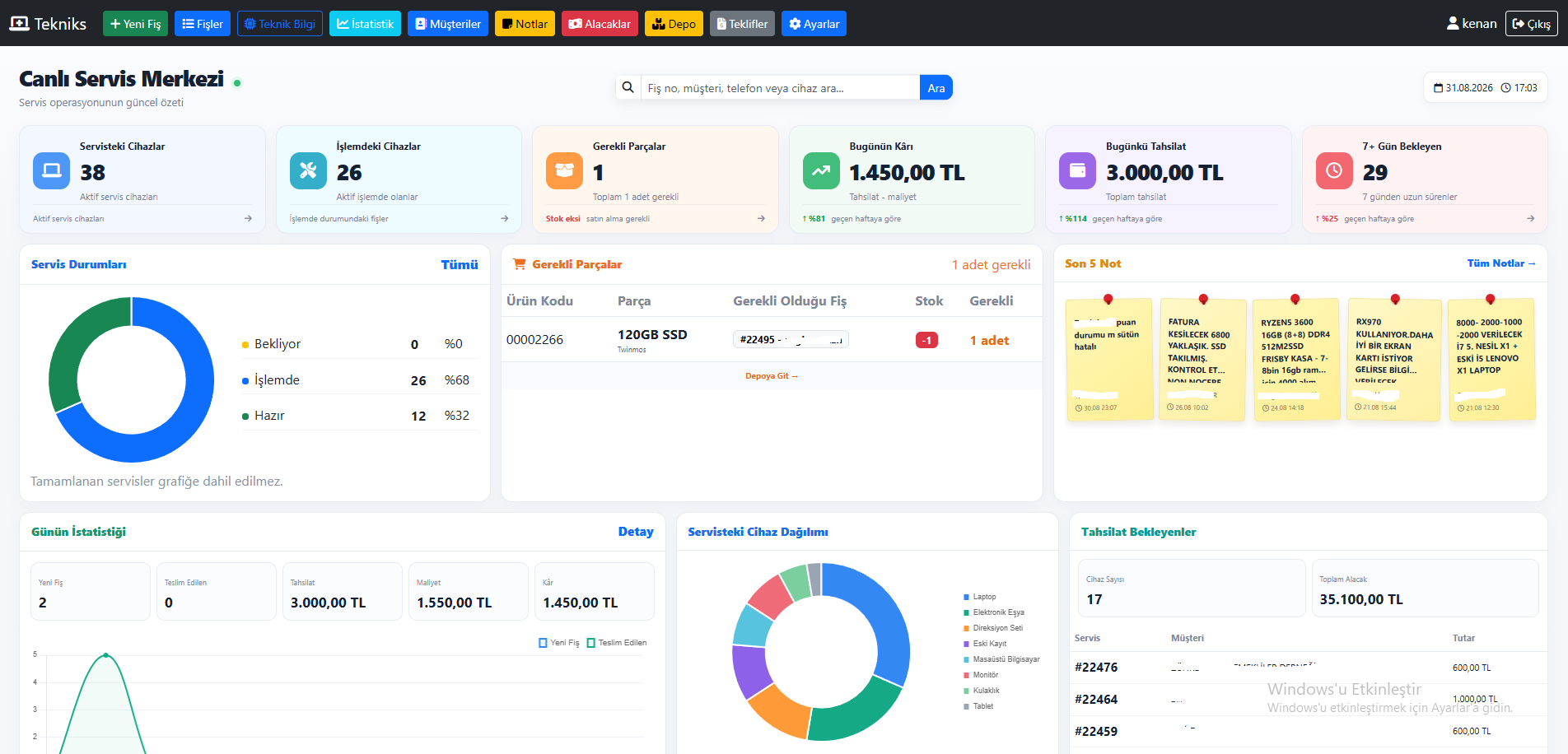Image resolution: width=1568 pixels, height=754 pixels.
Task: Click the trend chart icon on Bugünün Kârı
Action: [x=821, y=170]
